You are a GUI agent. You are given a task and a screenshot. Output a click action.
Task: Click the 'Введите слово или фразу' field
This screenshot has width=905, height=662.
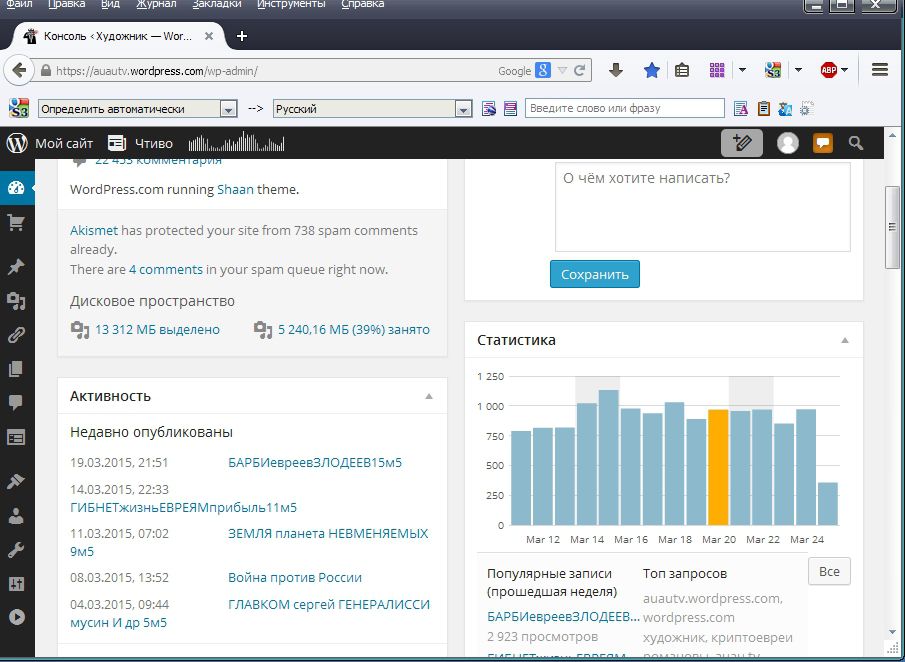624,108
